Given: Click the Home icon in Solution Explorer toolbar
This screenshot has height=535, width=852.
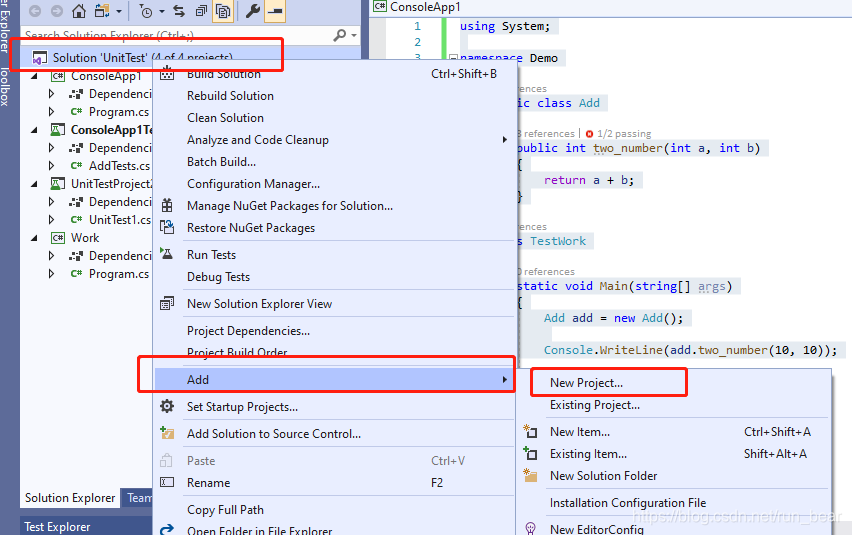Looking at the screenshot, I should tap(79, 10).
